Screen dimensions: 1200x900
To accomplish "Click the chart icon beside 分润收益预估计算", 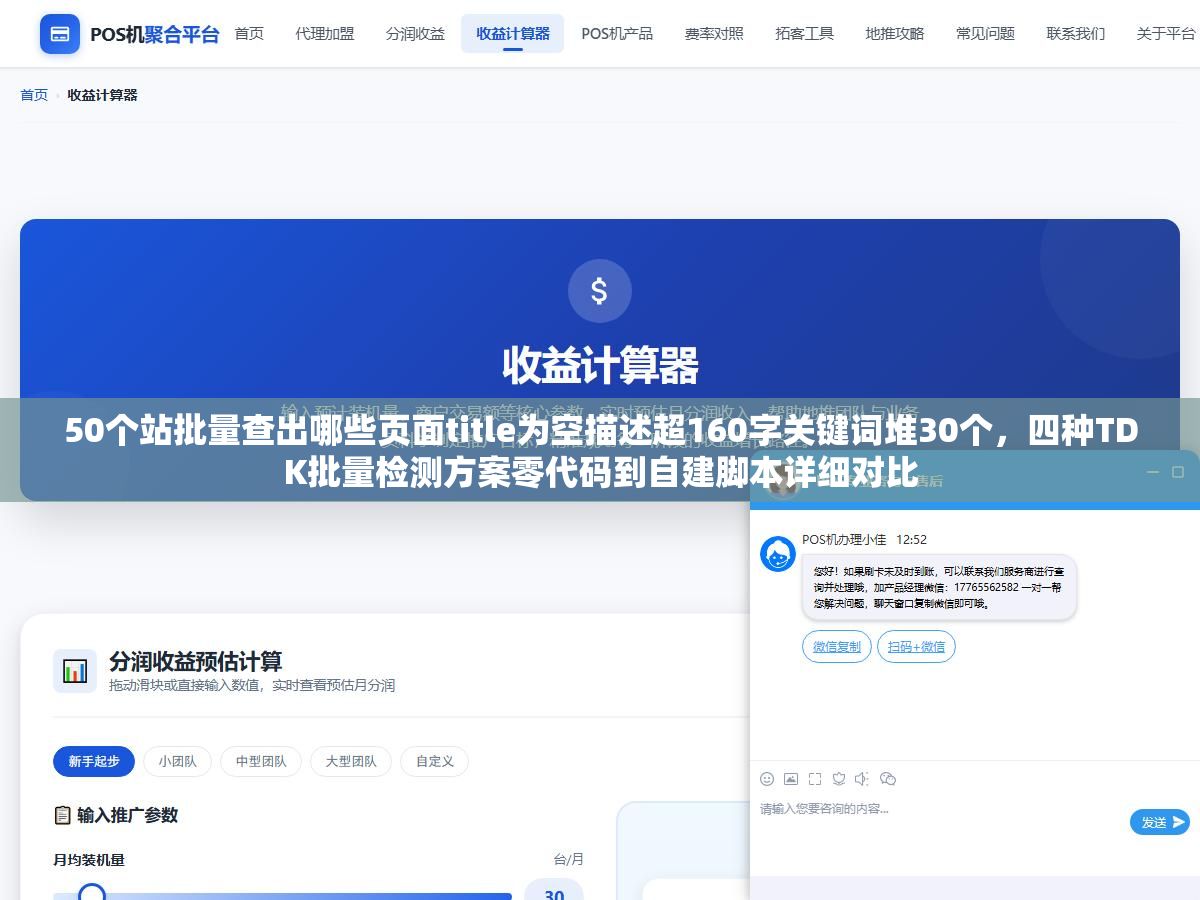I will tap(75, 671).
